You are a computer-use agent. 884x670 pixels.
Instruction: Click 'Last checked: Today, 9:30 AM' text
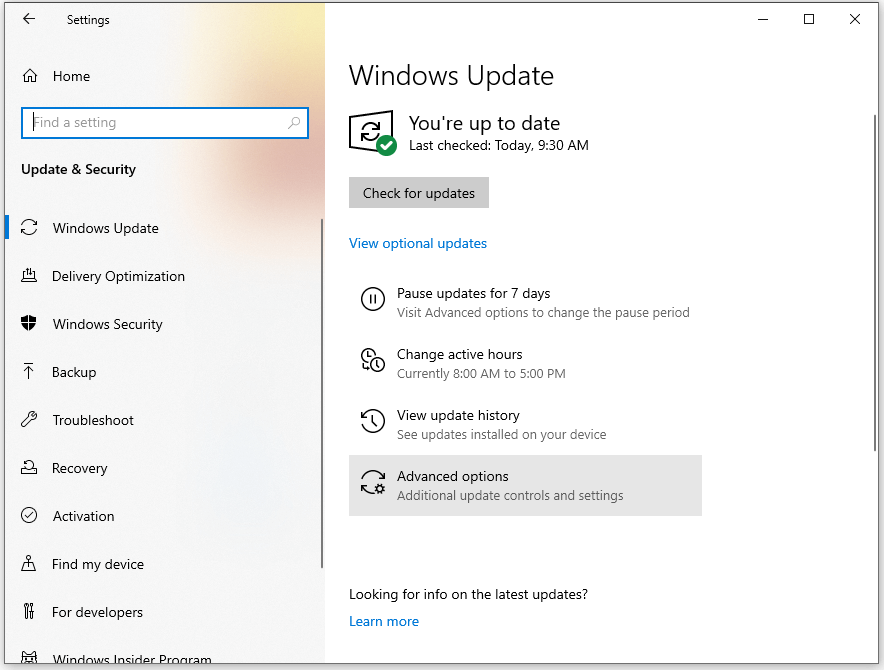498,146
